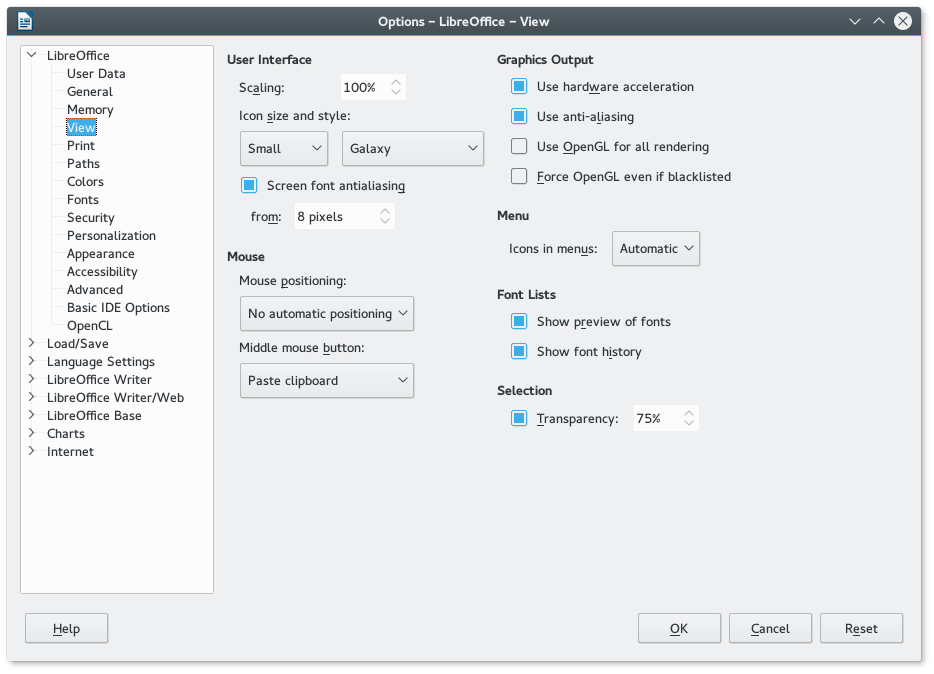Open the icon size dropdown showing Small
934x674 pixels.
(x=284, y=148)
